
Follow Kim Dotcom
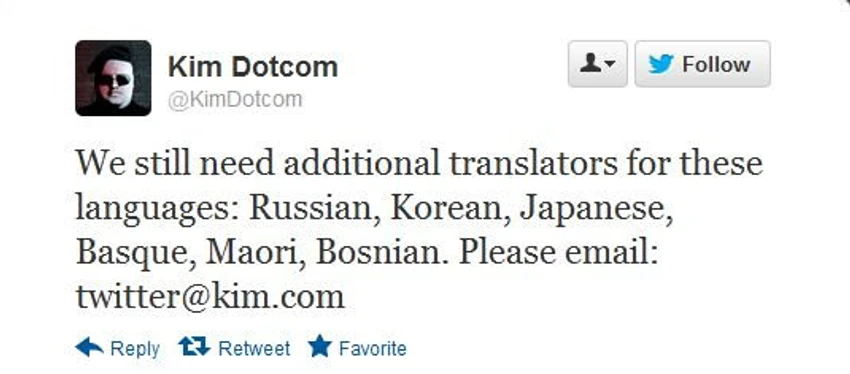tap(703, 64)
